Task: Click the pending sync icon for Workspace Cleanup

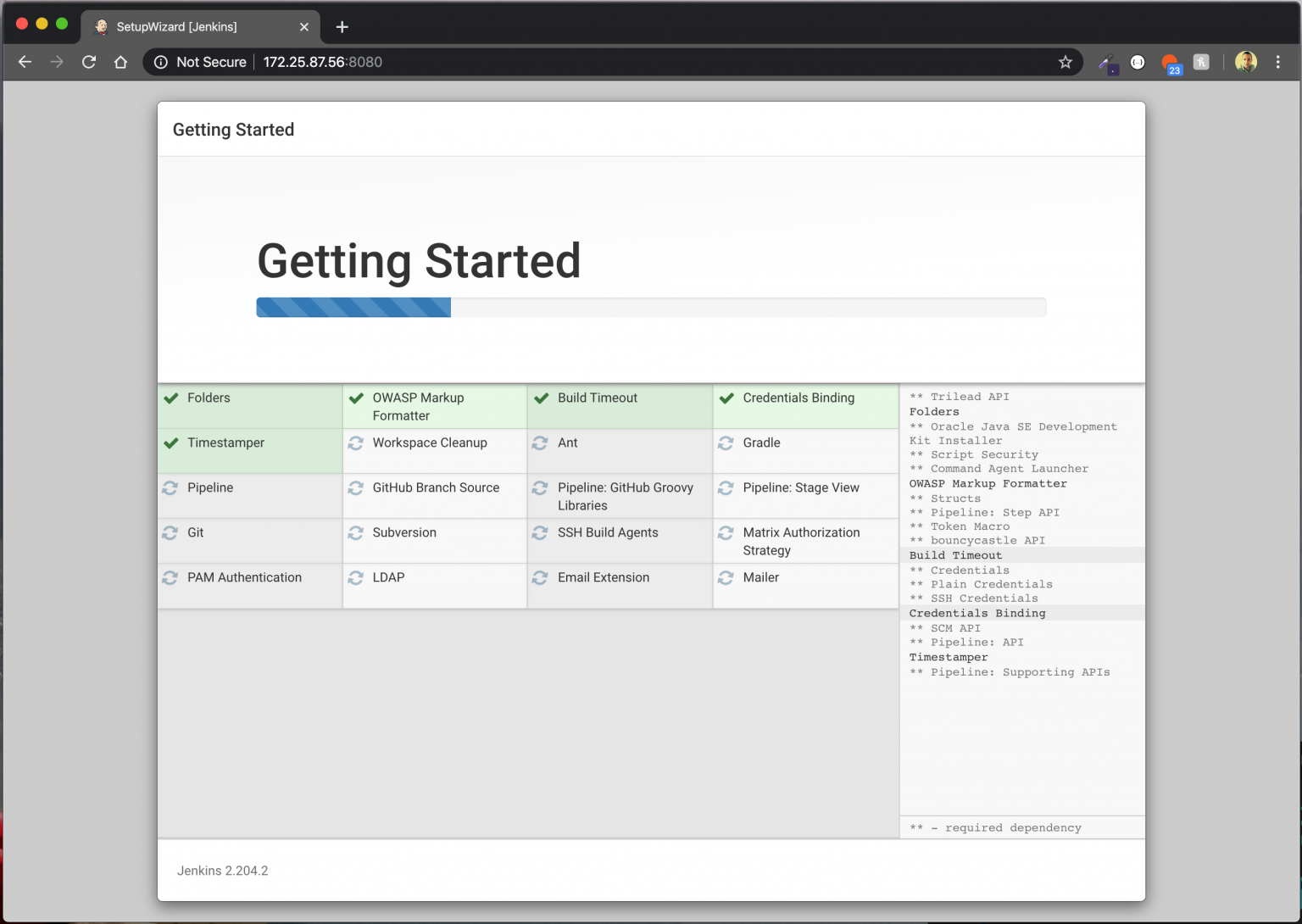Action: (x=356, y=443)
